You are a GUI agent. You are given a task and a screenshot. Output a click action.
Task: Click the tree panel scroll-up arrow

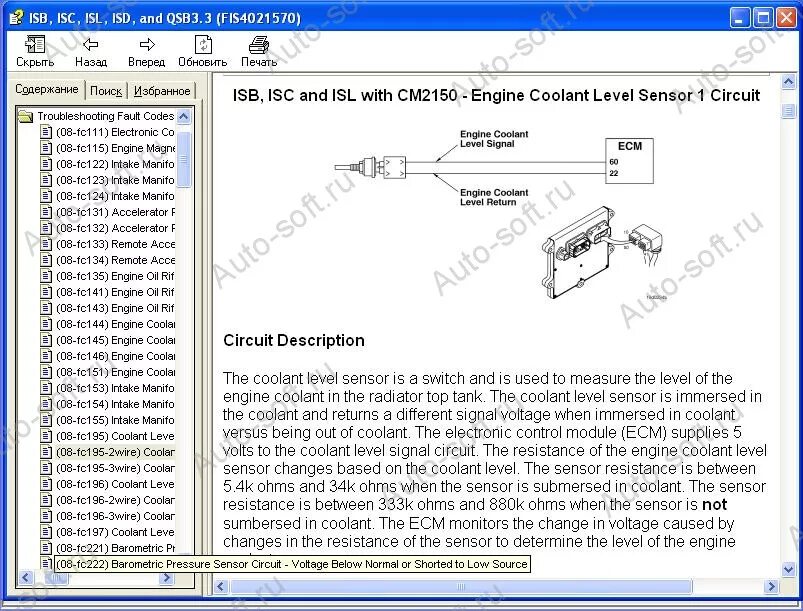pos(183,116)
